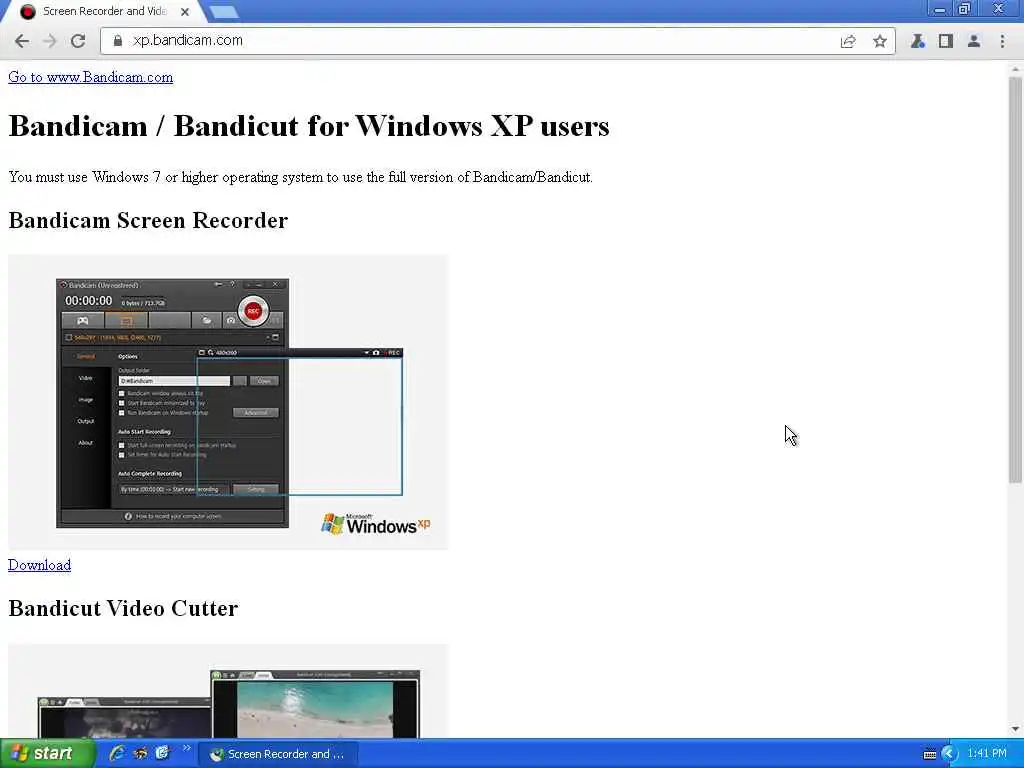Open a new browser tab
1024x768 pixels.
(224, 12)
